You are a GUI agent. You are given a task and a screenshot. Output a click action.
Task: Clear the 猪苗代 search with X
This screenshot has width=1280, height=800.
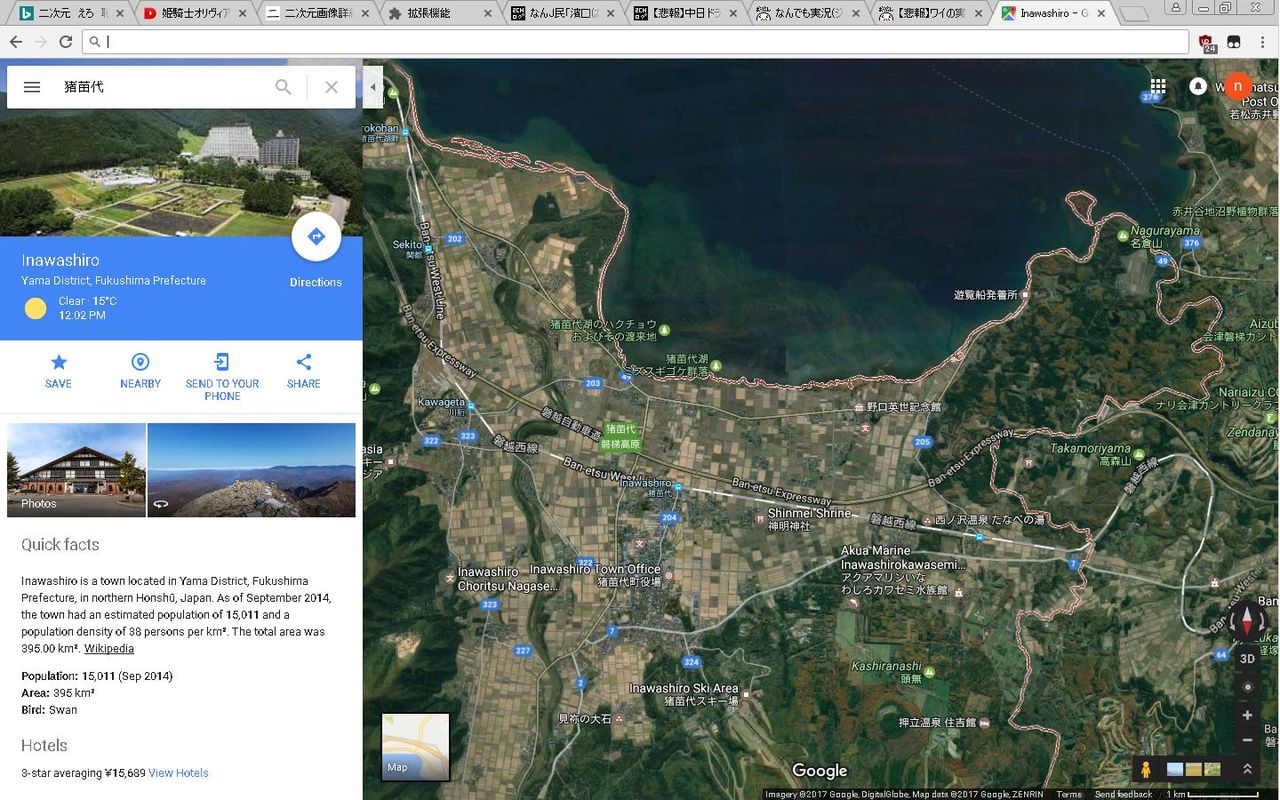click(332, 87)
